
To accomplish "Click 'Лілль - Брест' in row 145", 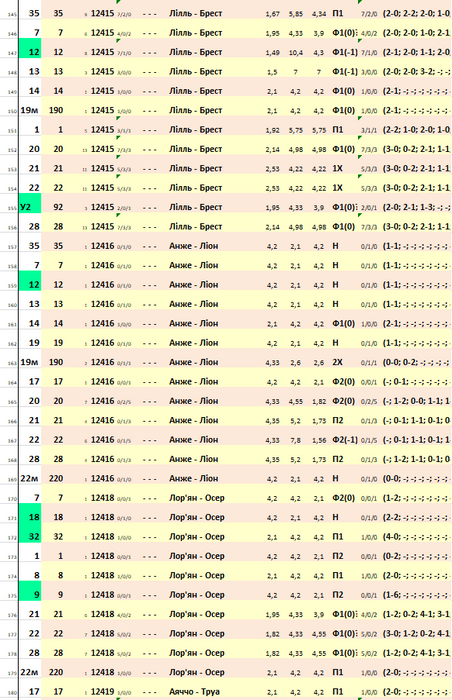I will pyautogui.click(x=195, y=13).
